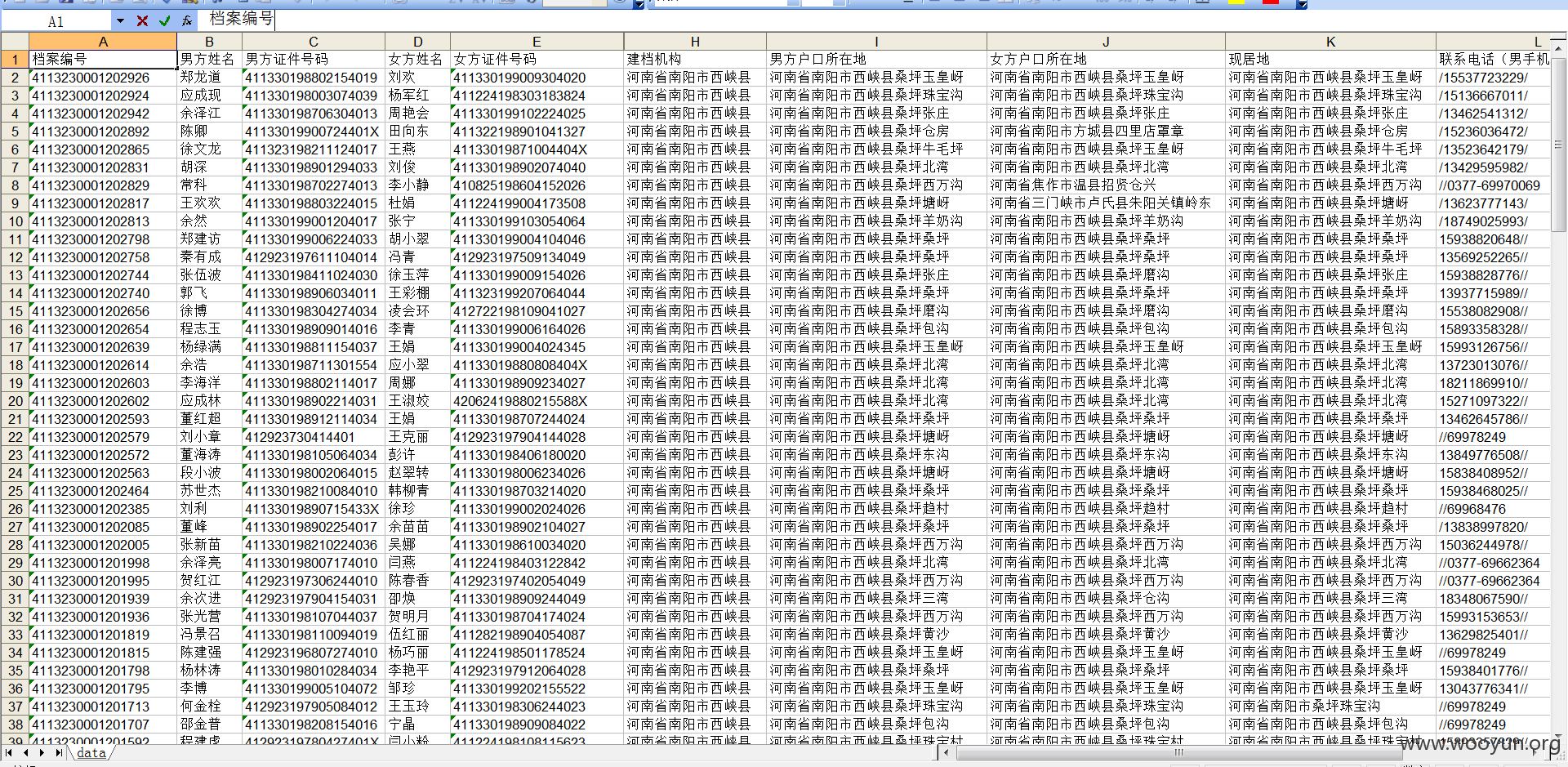
Task: Select column K header
Action: click(x=1330, y=42)
